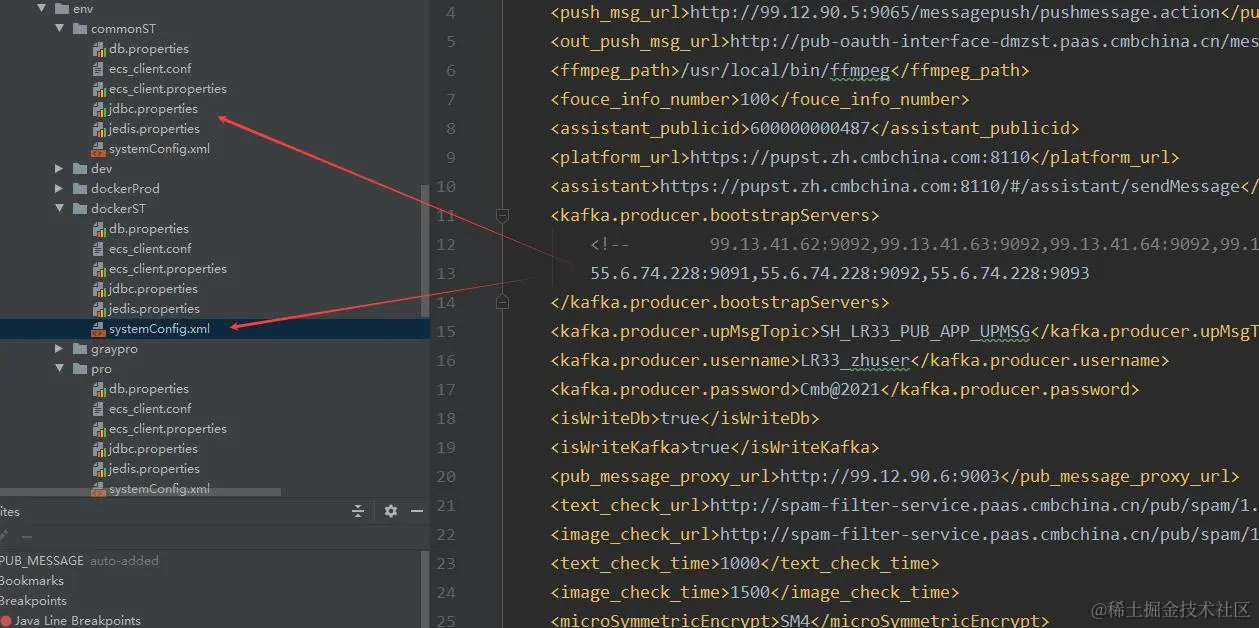Click line number 4 in the gutter
This screenshot has height=628, width=1259.
[x=450, y=13]
